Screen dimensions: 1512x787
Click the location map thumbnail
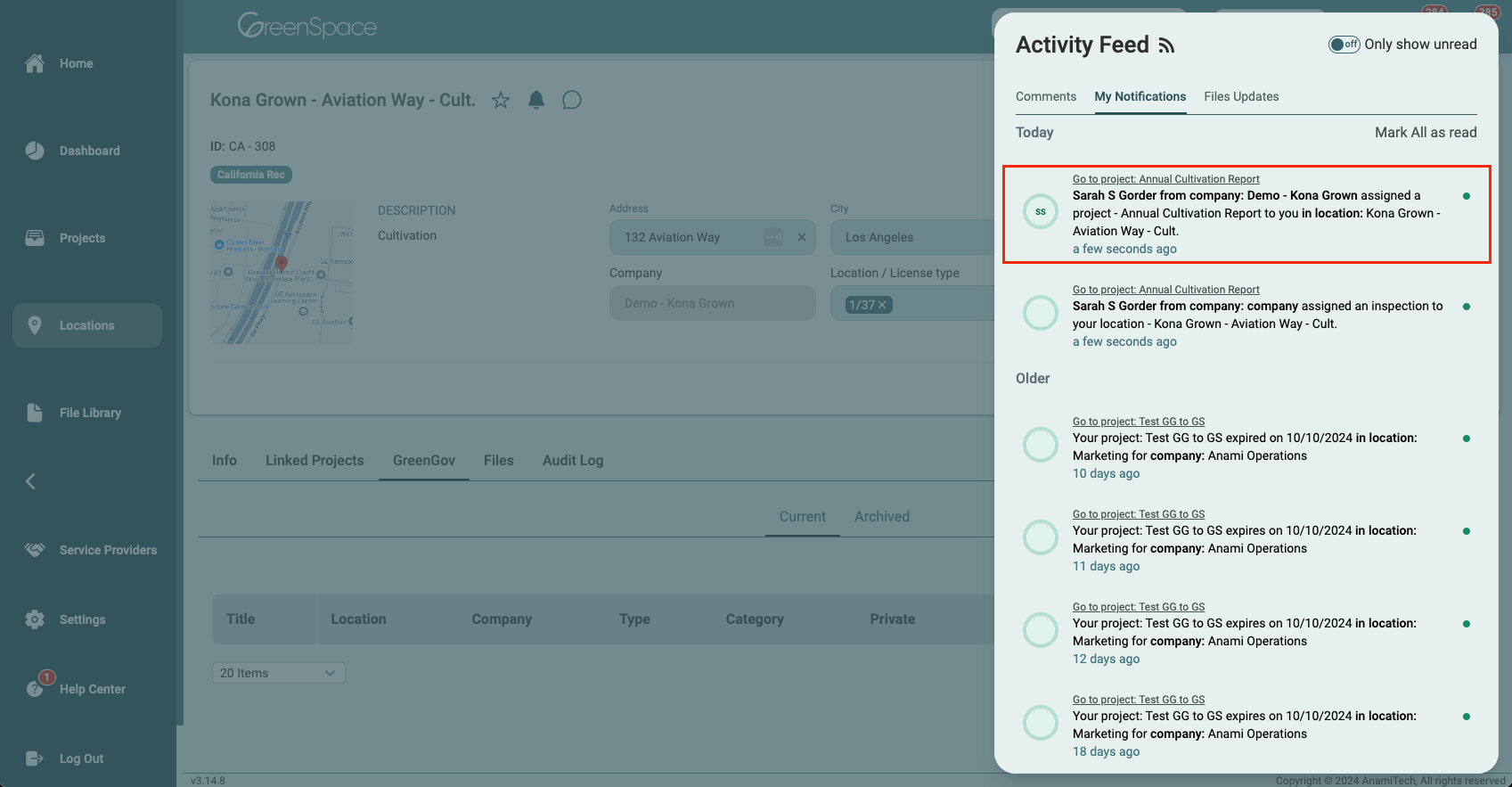pos(282,273)
